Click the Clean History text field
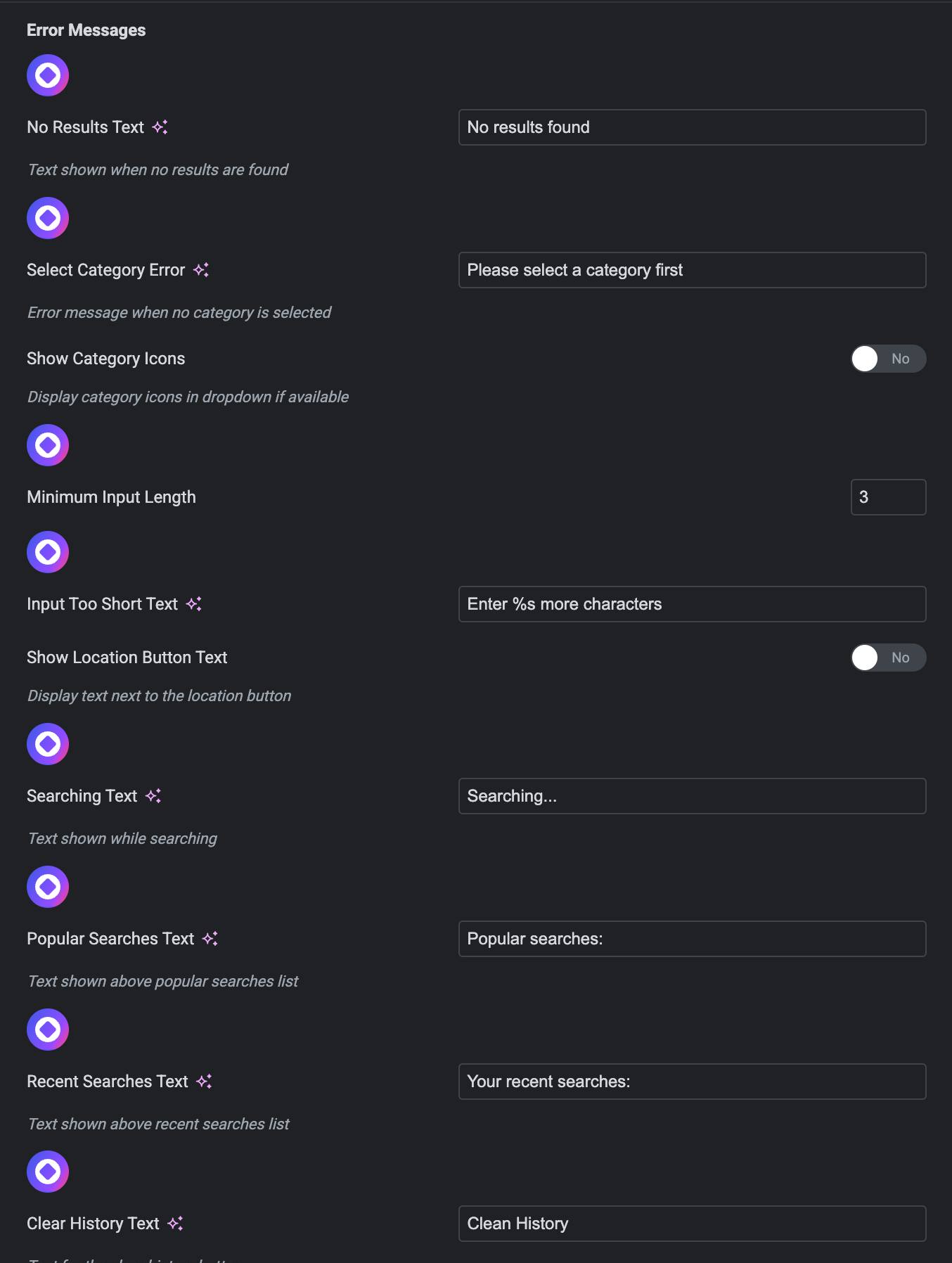952x1263 pixels. coord(692,1224)
